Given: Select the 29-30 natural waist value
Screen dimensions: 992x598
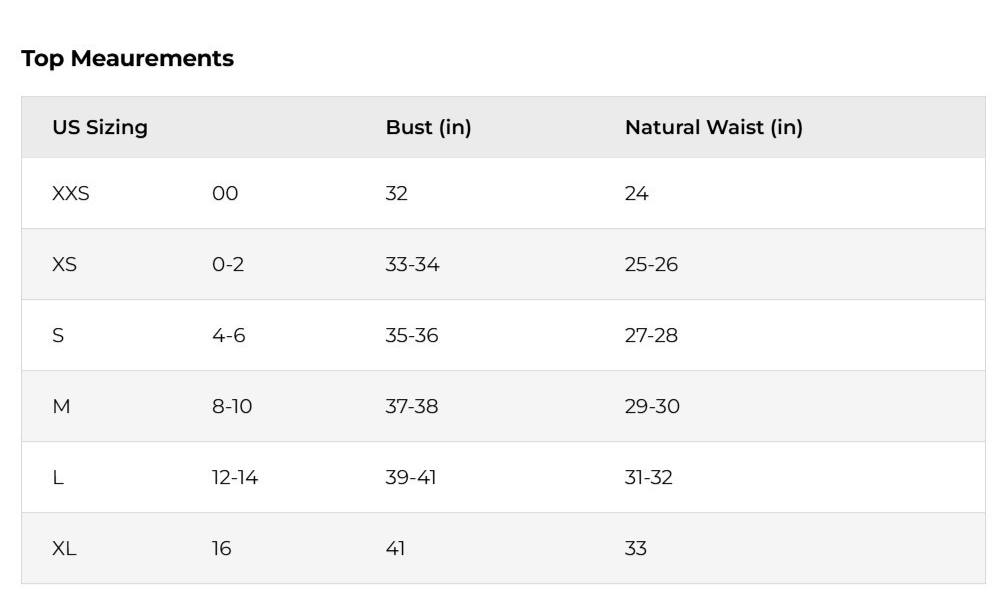Looking at the screenshot, I should pyautogui.click(x=652, y=407).
